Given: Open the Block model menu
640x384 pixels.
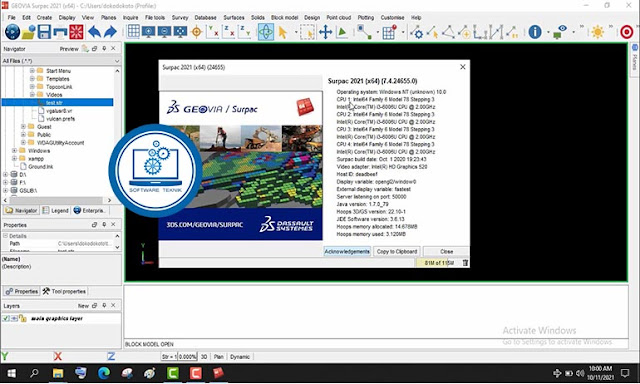Looking at the screenshot, I should pyautogui.click(x=284, y=18).
